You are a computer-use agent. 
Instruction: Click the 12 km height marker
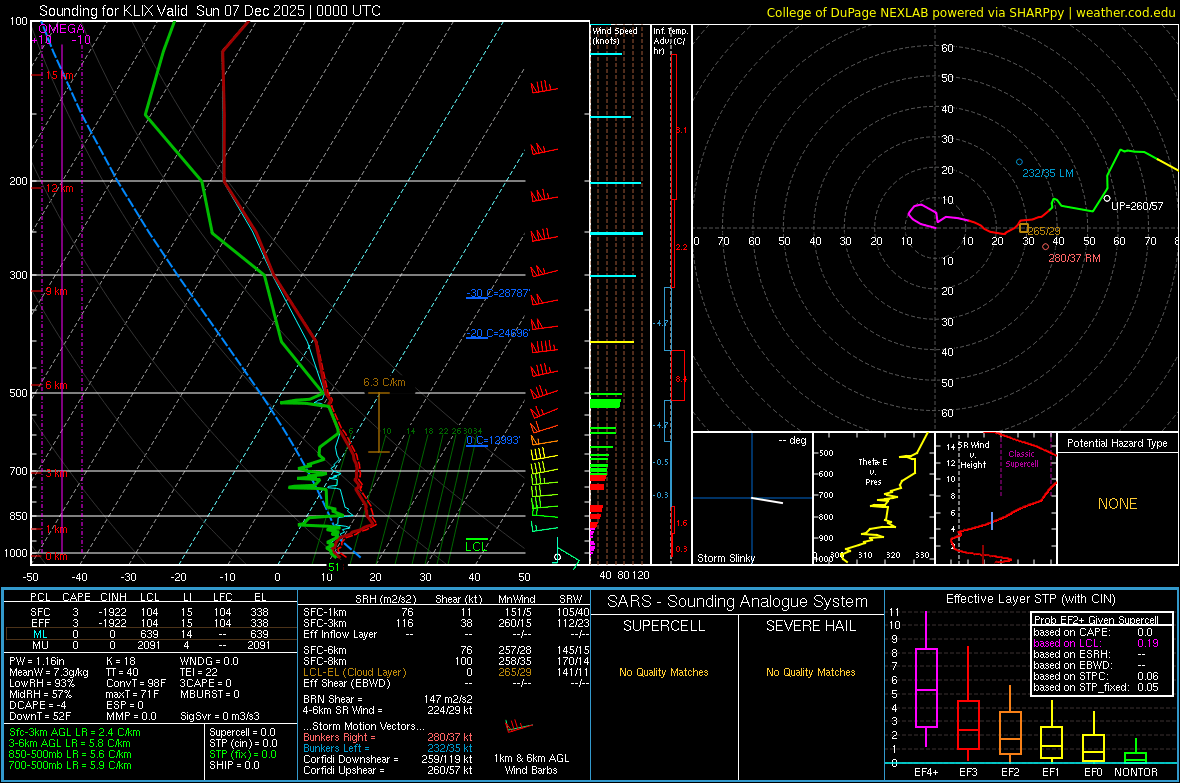59,188
